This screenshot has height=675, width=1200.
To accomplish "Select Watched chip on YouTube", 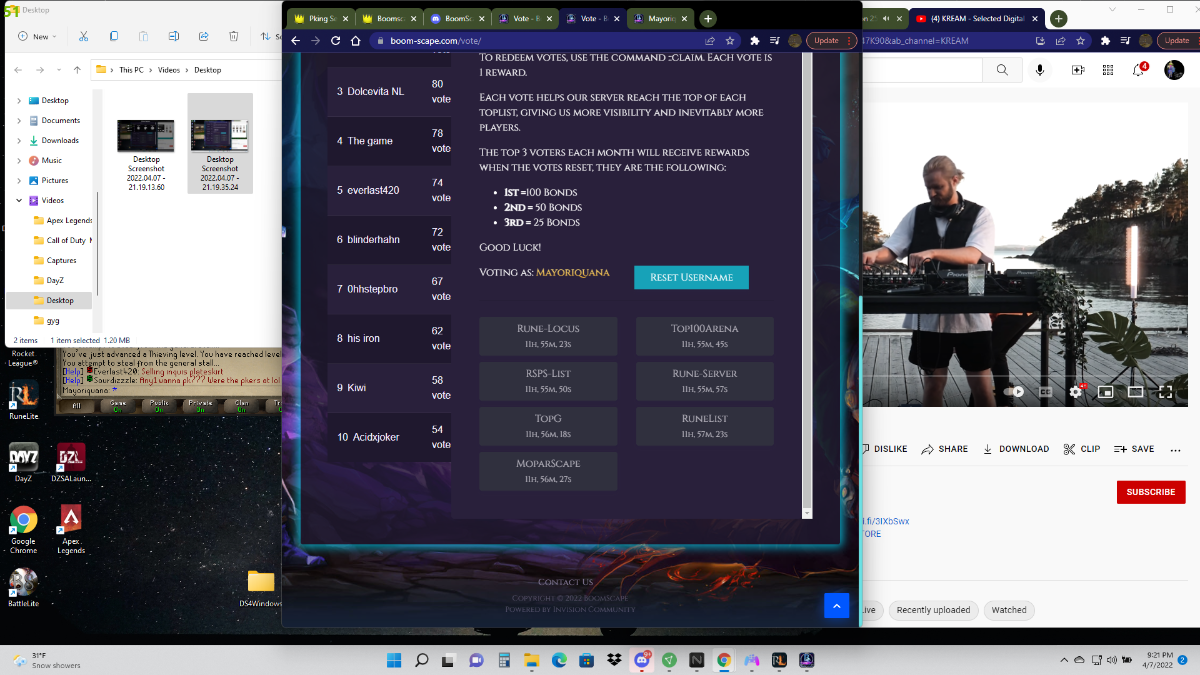I will coord(1009,610).
